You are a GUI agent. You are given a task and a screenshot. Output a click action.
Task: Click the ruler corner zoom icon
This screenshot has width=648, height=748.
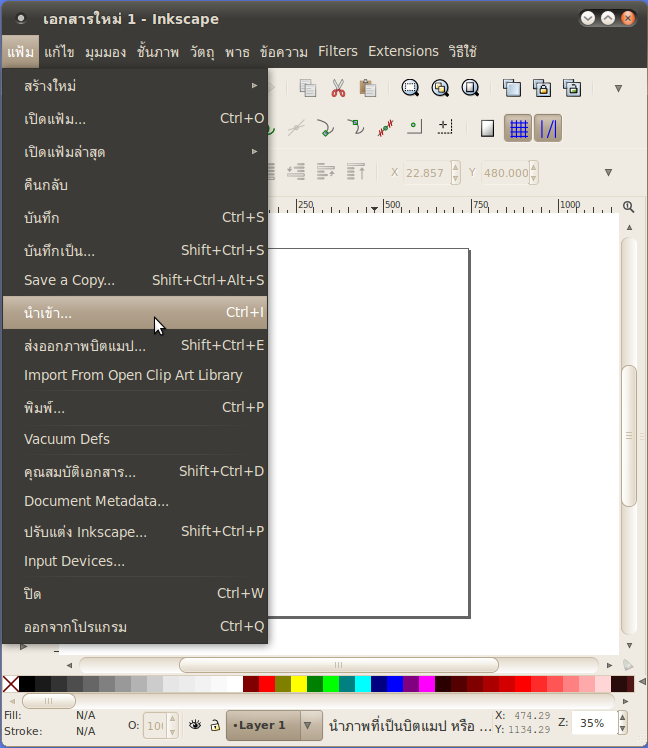[x=628, y=207]
